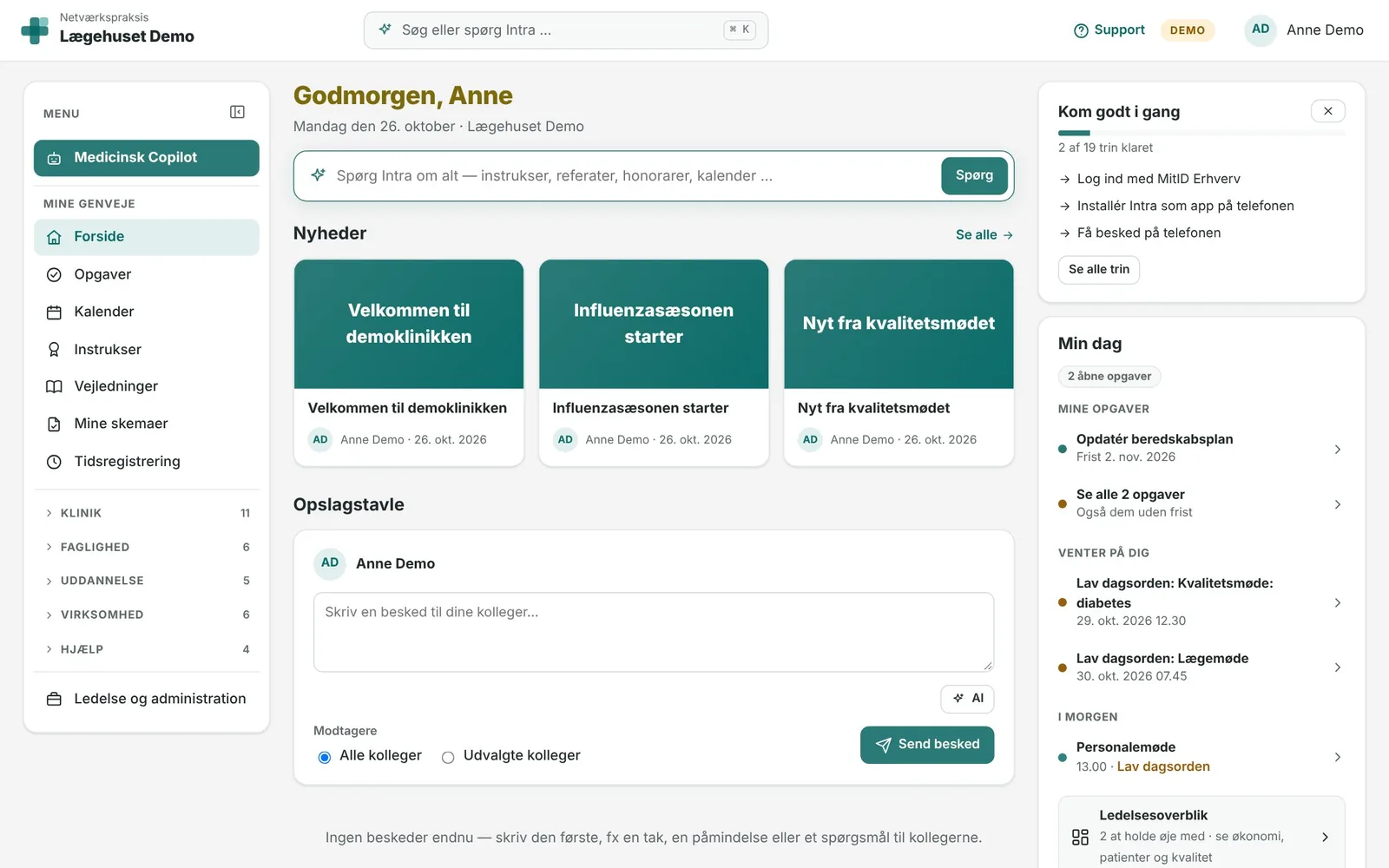Expand the HJÆLP section

point(147,649)
